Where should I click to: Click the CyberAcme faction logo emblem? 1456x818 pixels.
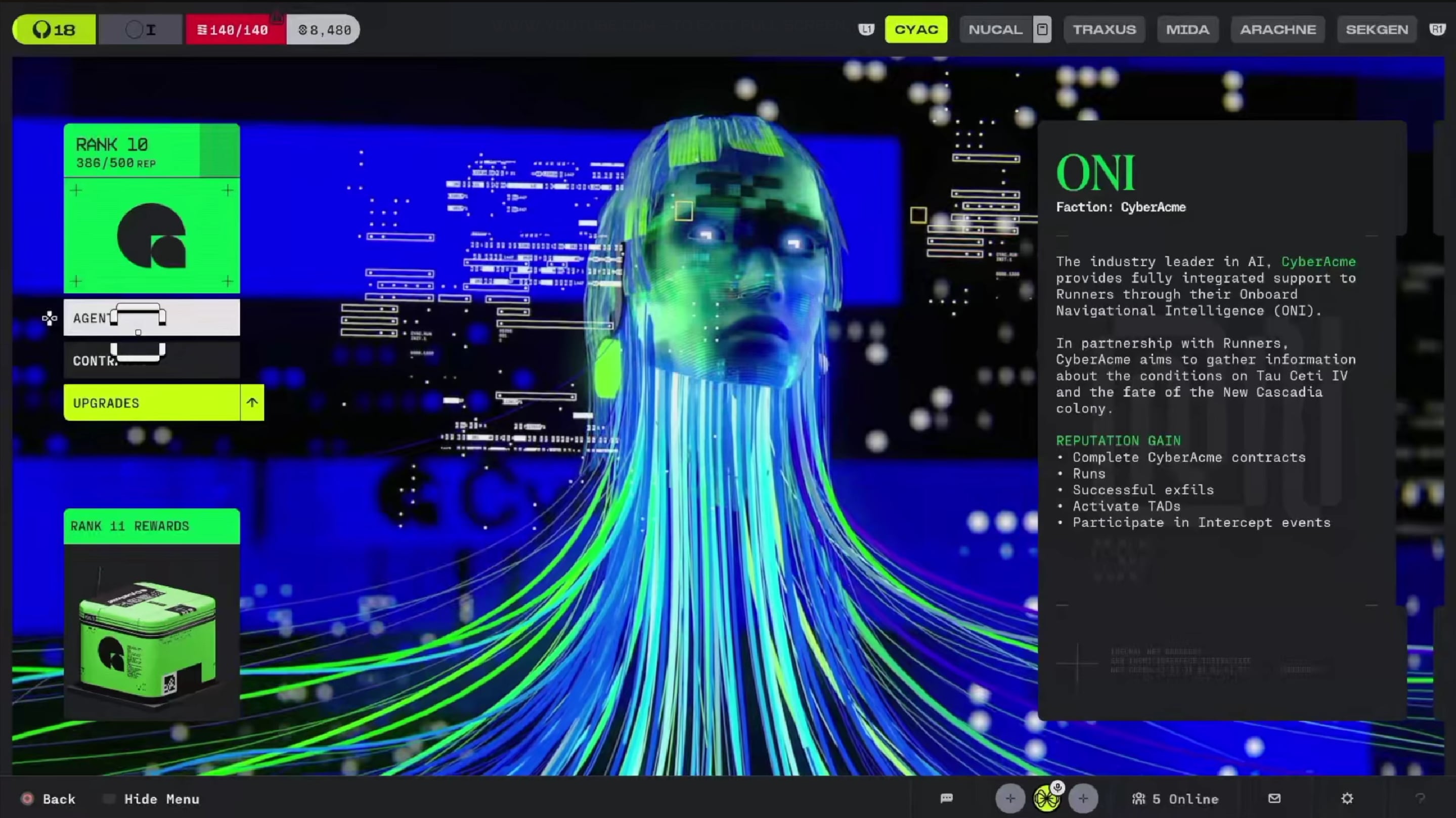(x=152, y=235)
